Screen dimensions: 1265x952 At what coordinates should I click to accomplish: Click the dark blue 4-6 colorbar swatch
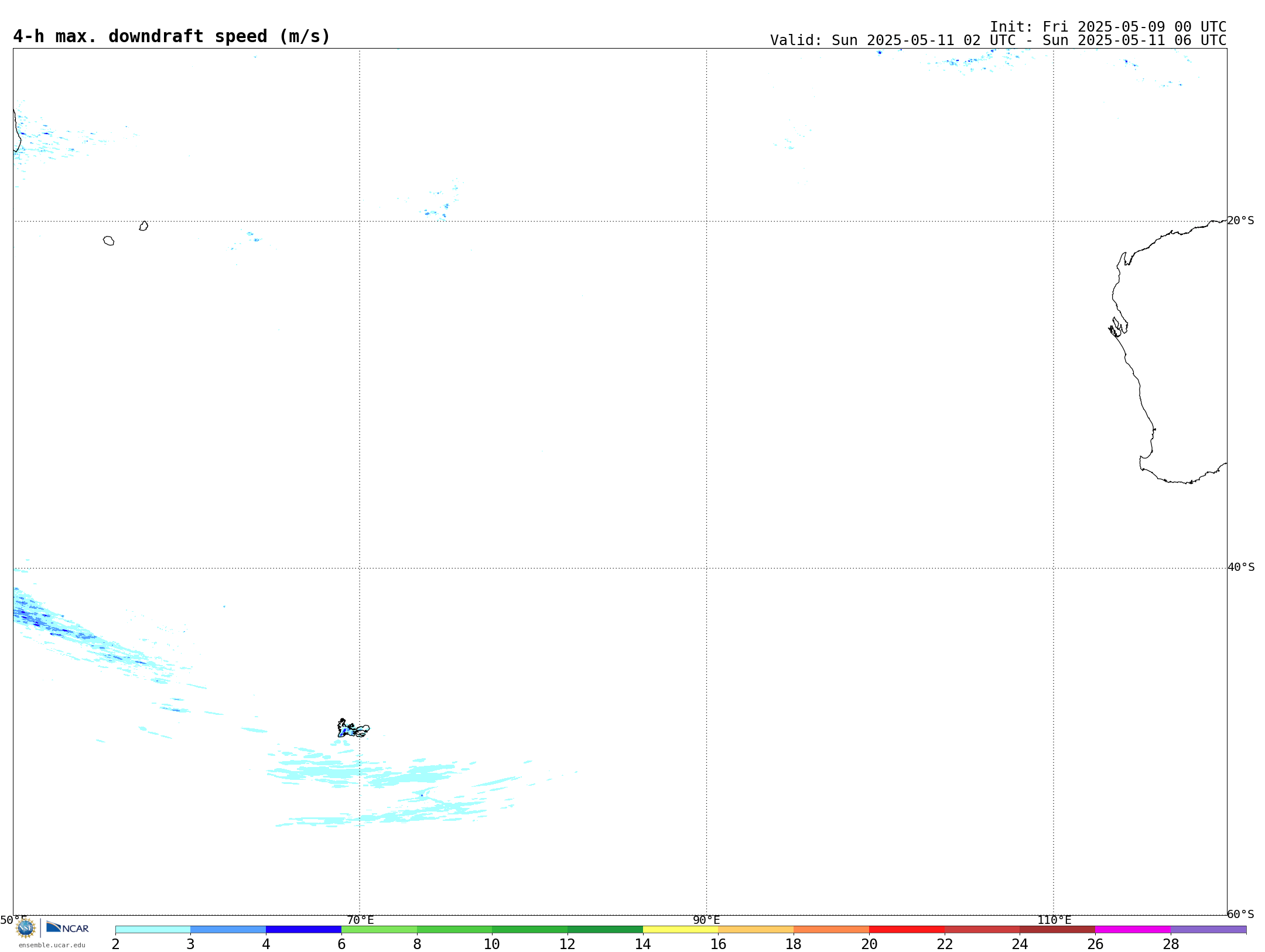pyautogui.click(x=303, y=929)
